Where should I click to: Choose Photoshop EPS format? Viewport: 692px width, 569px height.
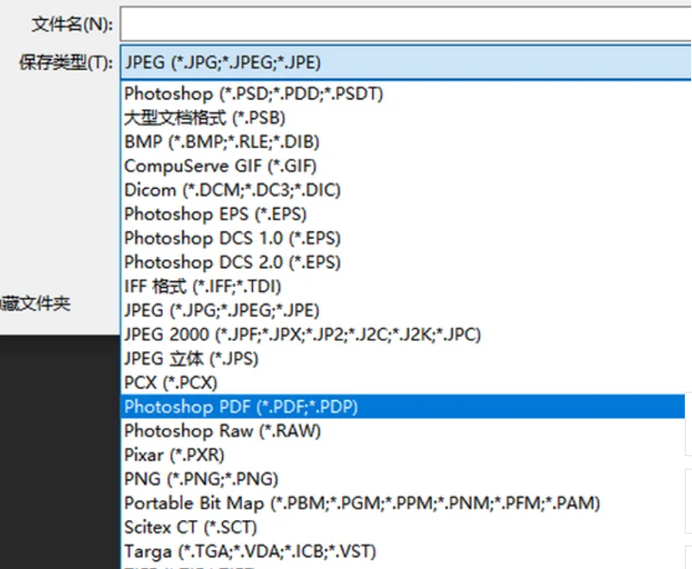pyautogui.click(x=215, y=214)
